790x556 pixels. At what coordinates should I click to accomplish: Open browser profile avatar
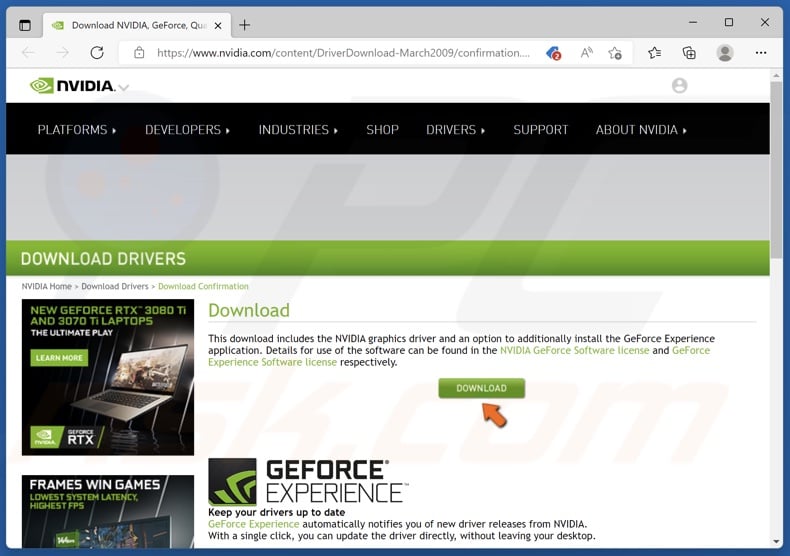725,53
